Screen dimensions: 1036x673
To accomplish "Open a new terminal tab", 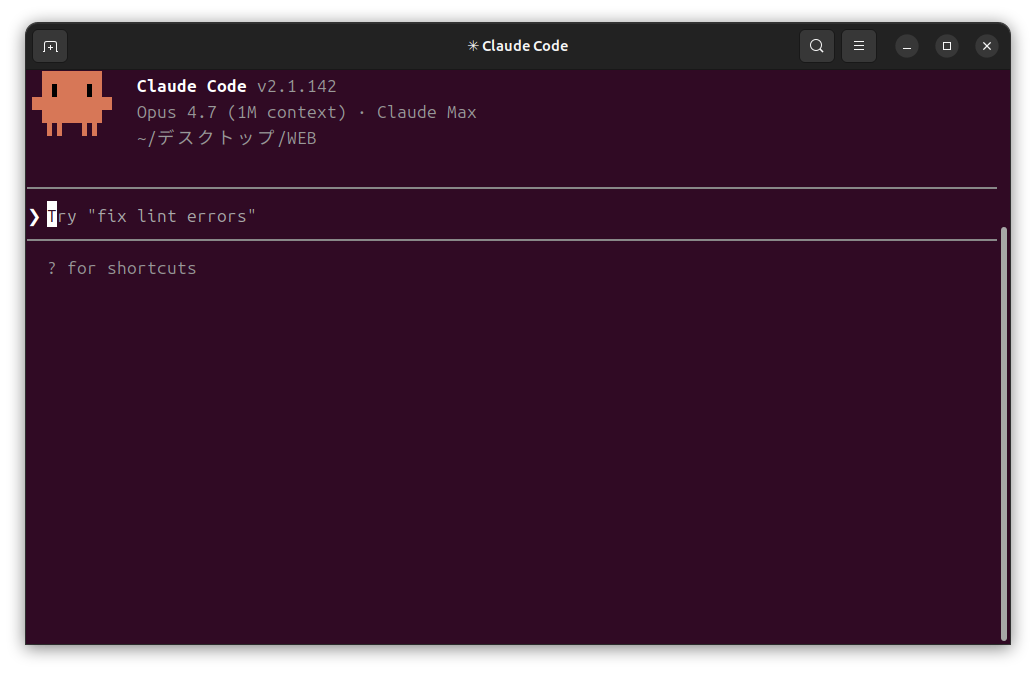I will point(50,46).
